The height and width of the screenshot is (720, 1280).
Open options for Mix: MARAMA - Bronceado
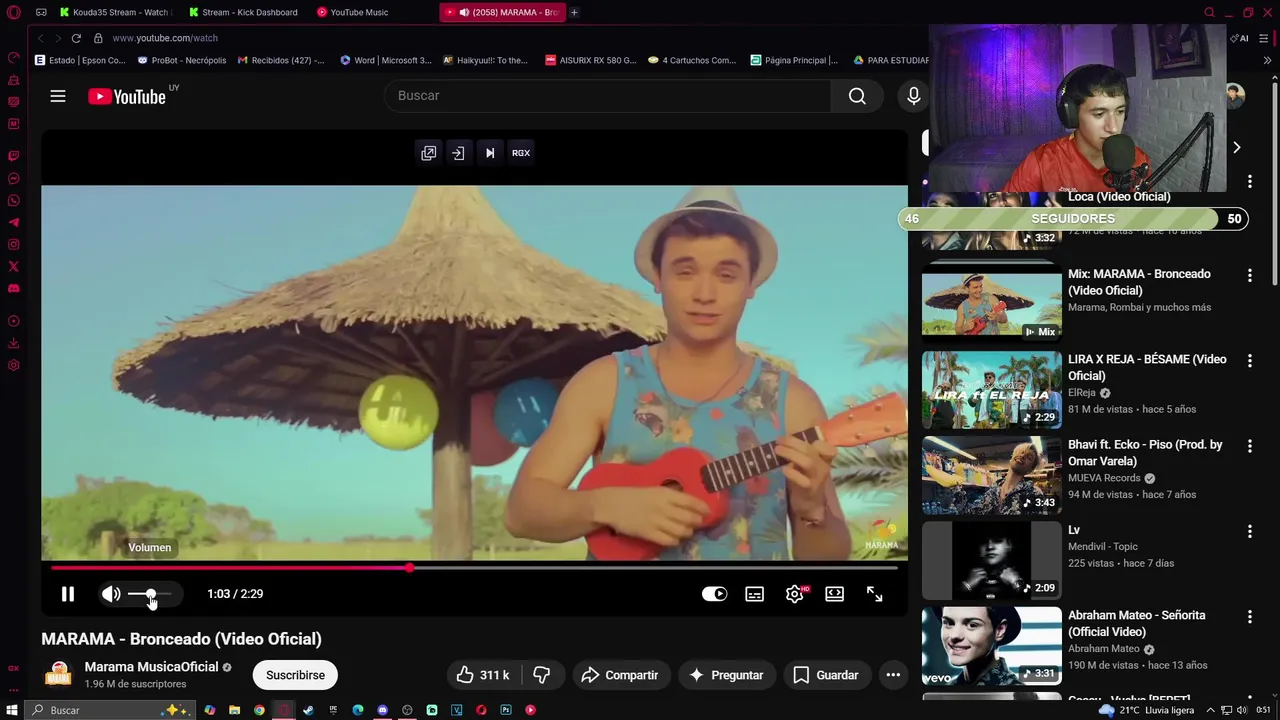[x=1249, y=275]
